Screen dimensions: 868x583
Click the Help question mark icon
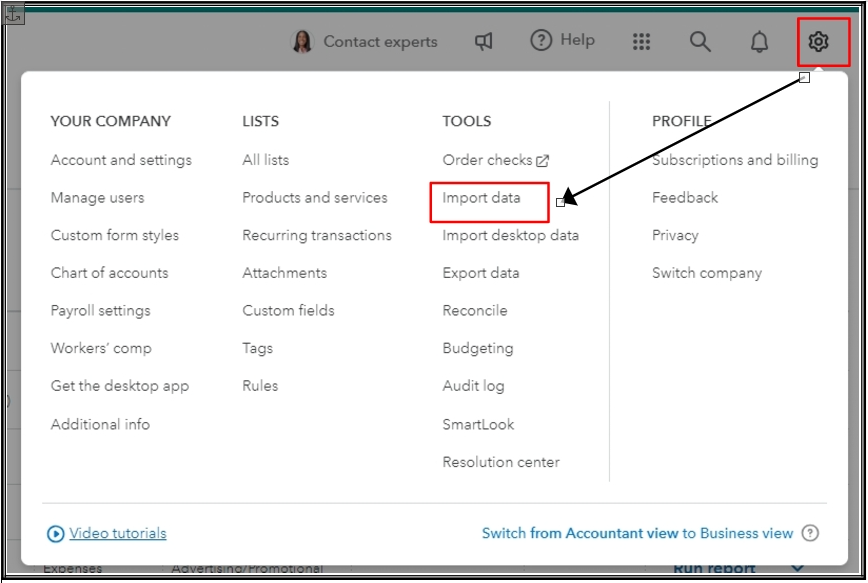coord(541,41)
